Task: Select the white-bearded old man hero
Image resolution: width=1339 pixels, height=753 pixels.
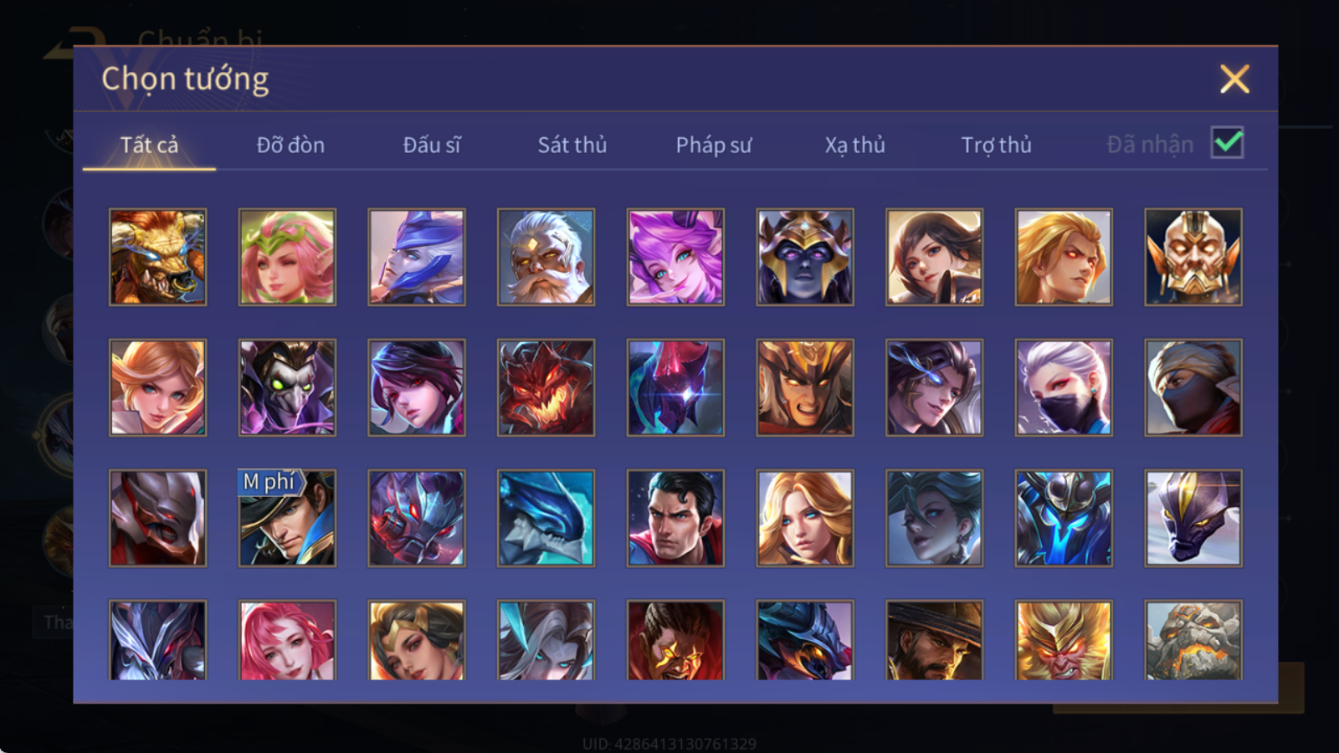Action: [546, 257]
